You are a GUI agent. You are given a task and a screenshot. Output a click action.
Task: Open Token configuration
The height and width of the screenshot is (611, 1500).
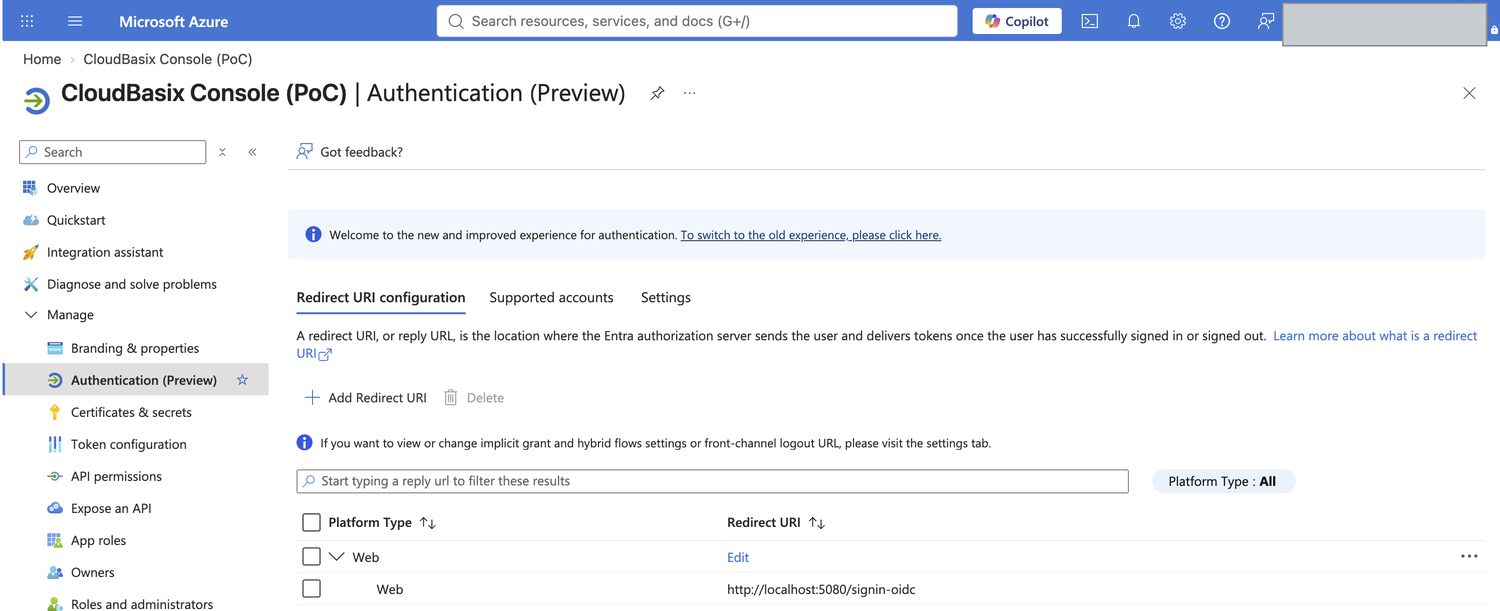(x=129, y=444)
